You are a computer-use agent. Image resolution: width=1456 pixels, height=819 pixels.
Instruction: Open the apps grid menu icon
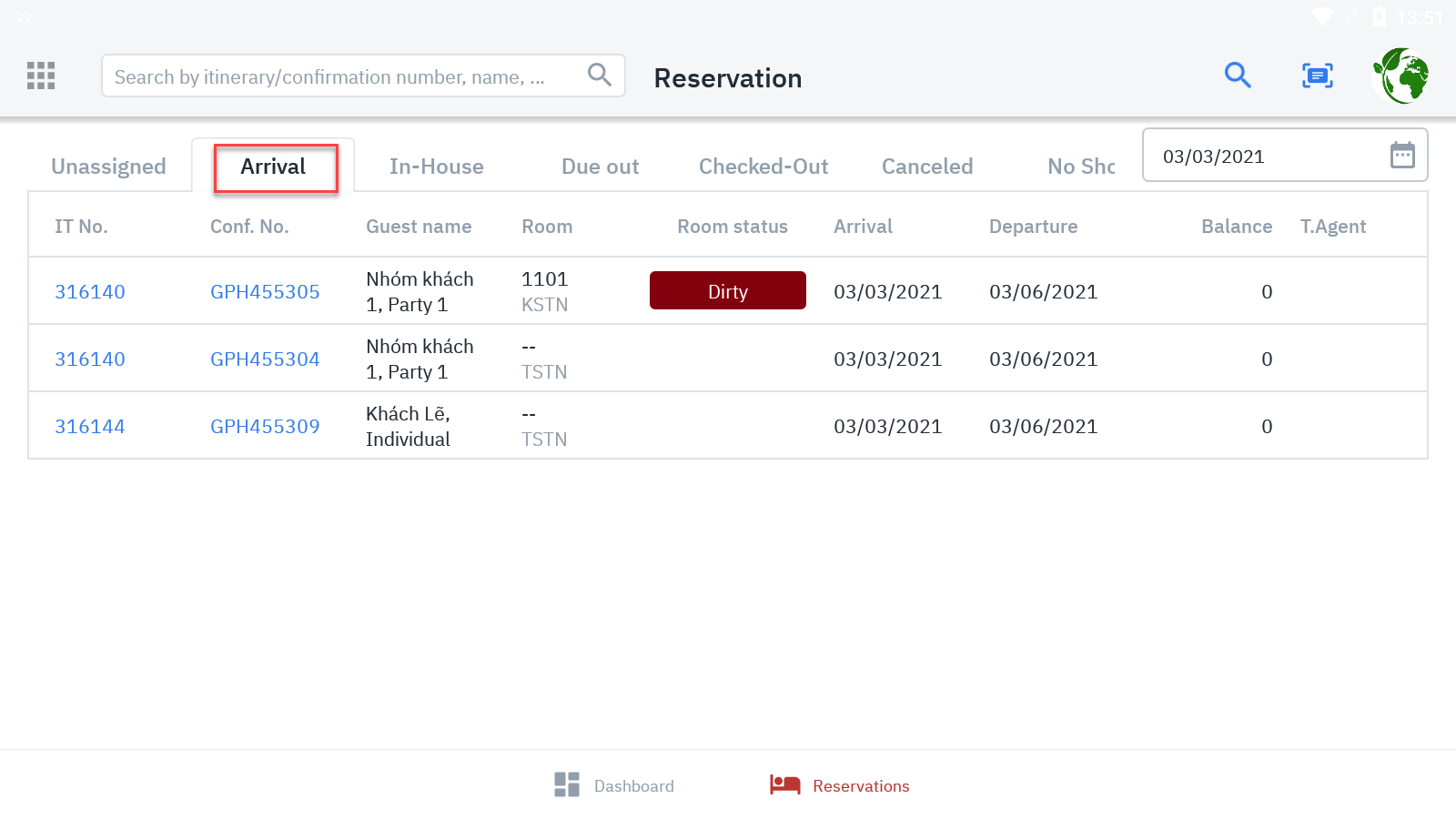pyautogui.click(x=41, y=76)
